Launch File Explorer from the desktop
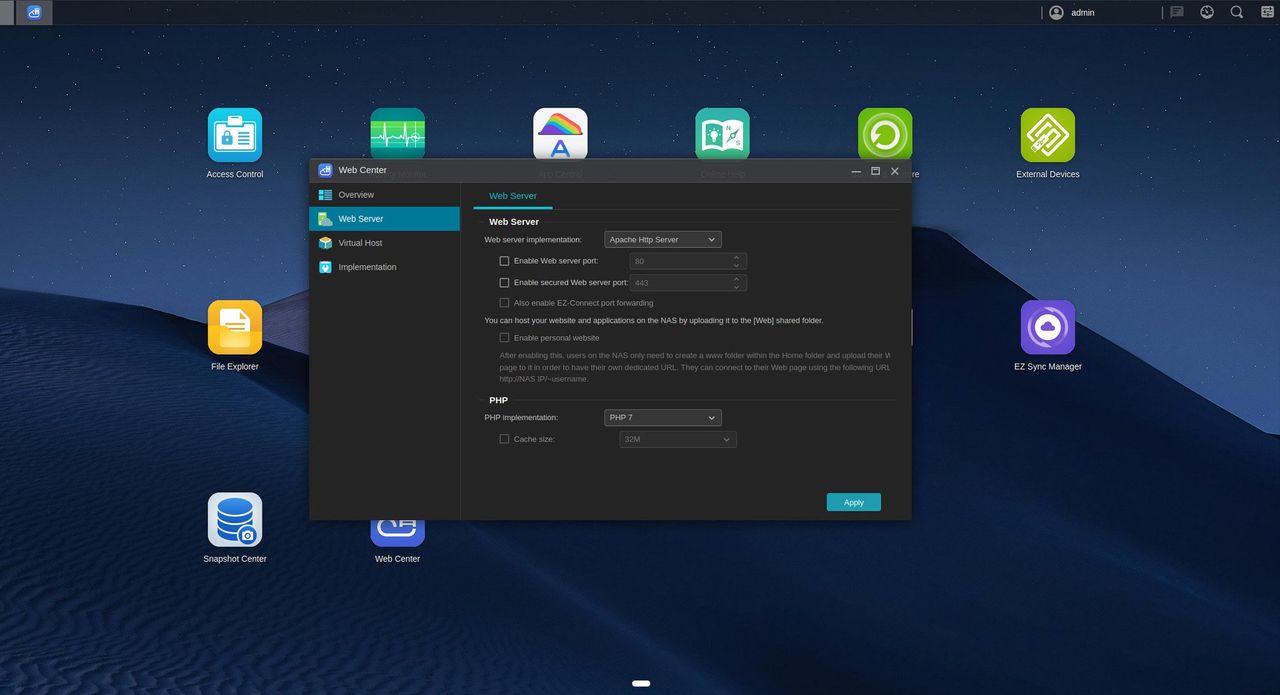 click(235, 327)
